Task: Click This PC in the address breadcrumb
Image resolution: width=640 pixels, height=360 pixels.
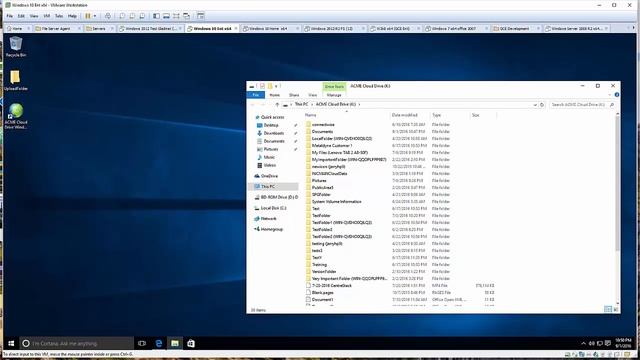Action: [301, 104]
